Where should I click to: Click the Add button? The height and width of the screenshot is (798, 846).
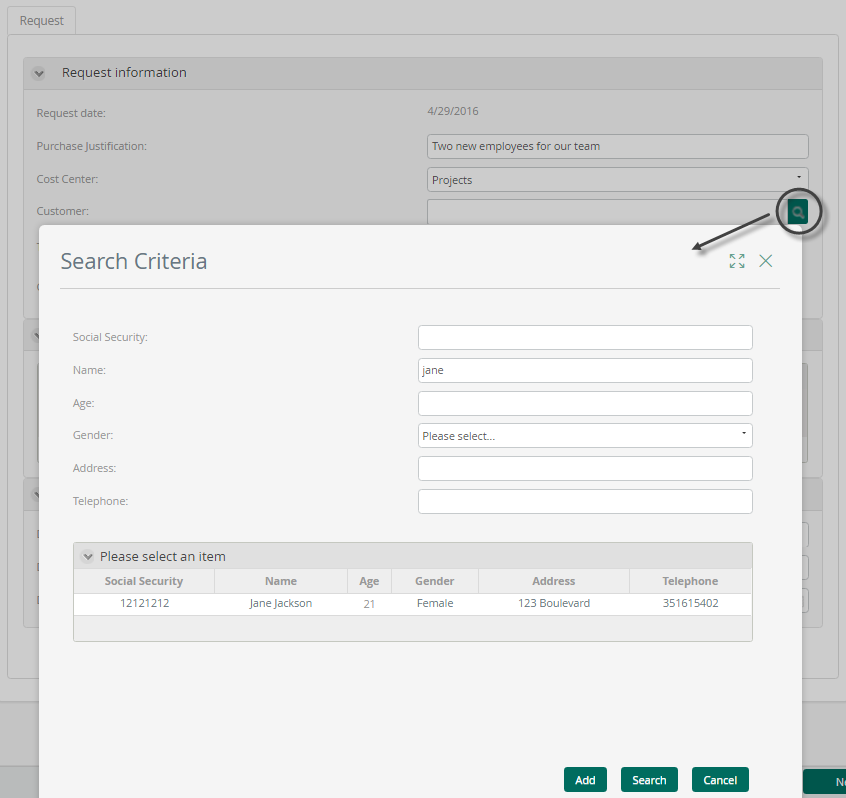pyautogui.click(x=585, y=780)
